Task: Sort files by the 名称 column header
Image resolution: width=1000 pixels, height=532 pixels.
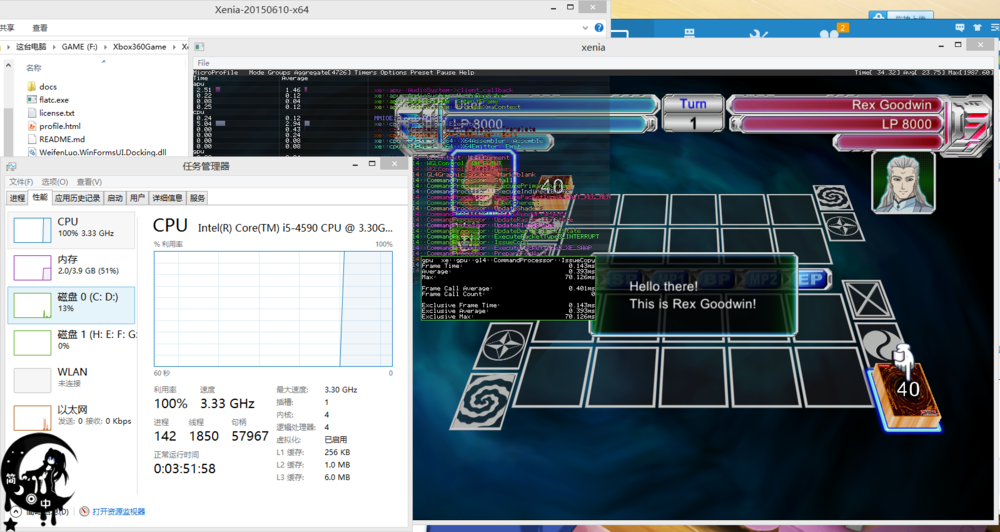Action: coord(34,68)
